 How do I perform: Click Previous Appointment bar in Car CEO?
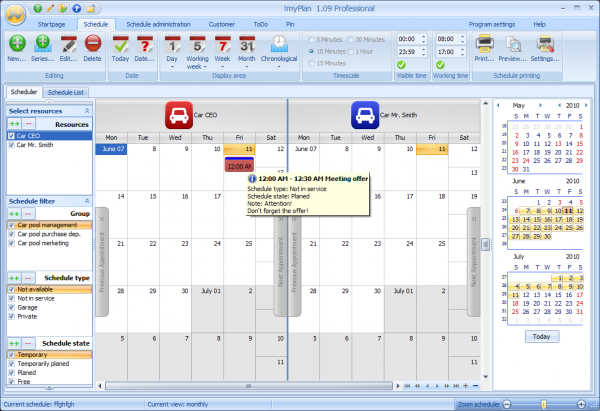102,262
